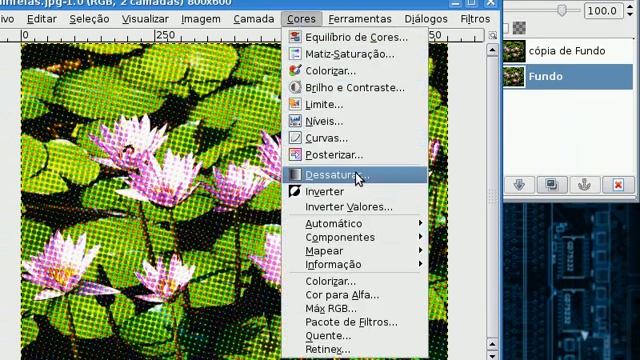Screen dimensions: 640x360
Task: Choose Inverter Valores menu entry
Action: 354,207
